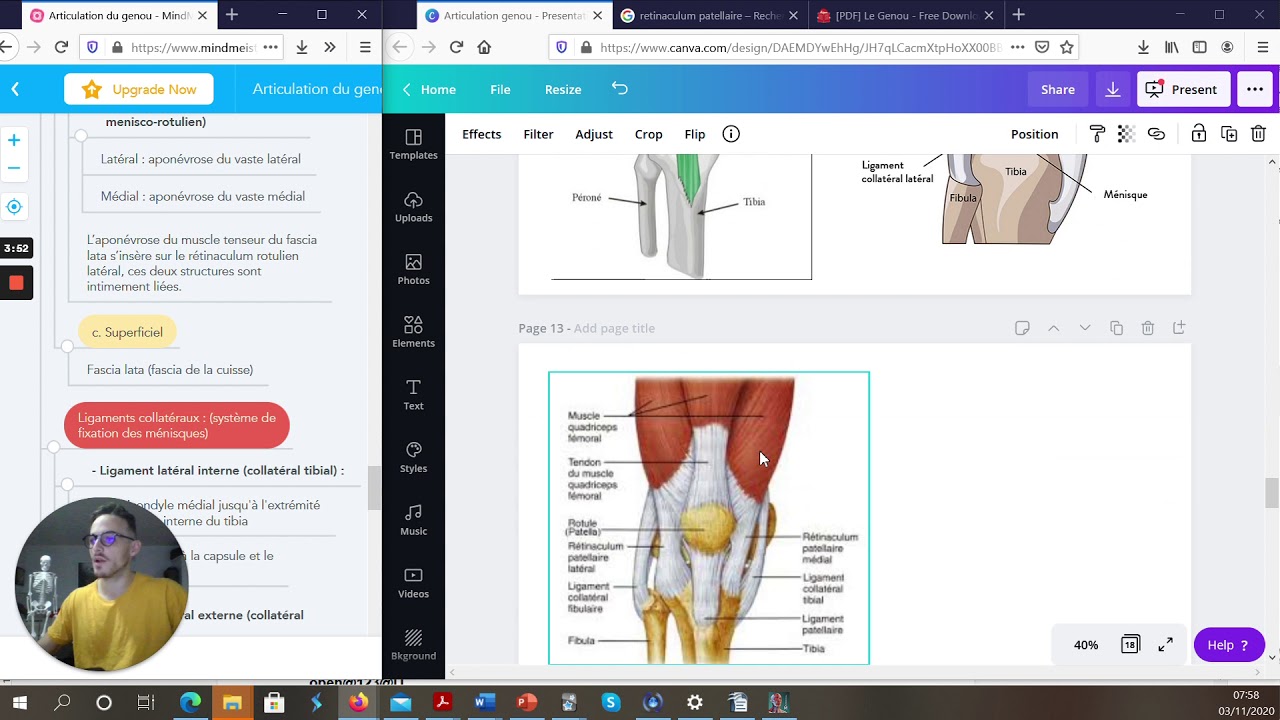Open the Filter options
The height and width of the screenshot is (720, 1280).
click(x=538, y=134)
